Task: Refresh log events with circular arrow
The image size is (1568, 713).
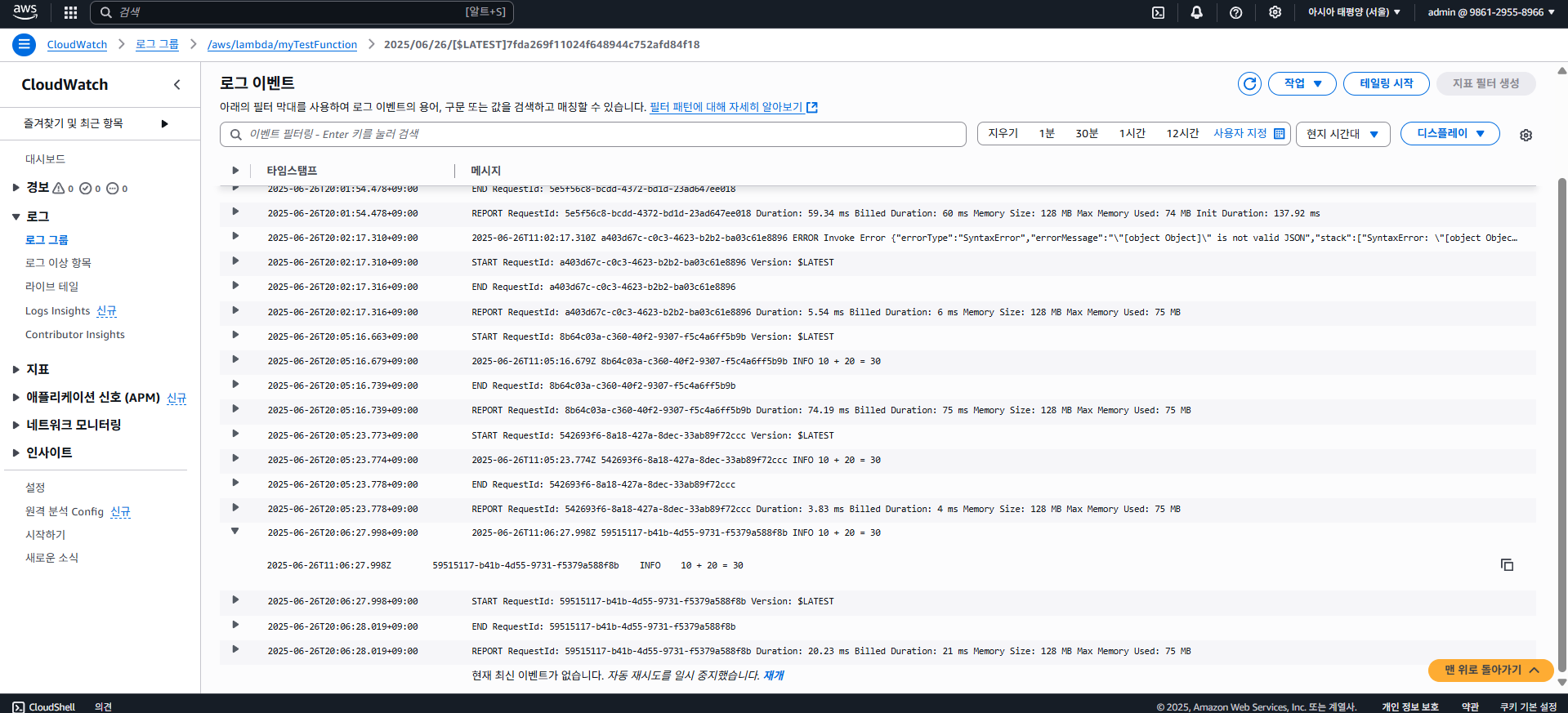Action: 1249,83
